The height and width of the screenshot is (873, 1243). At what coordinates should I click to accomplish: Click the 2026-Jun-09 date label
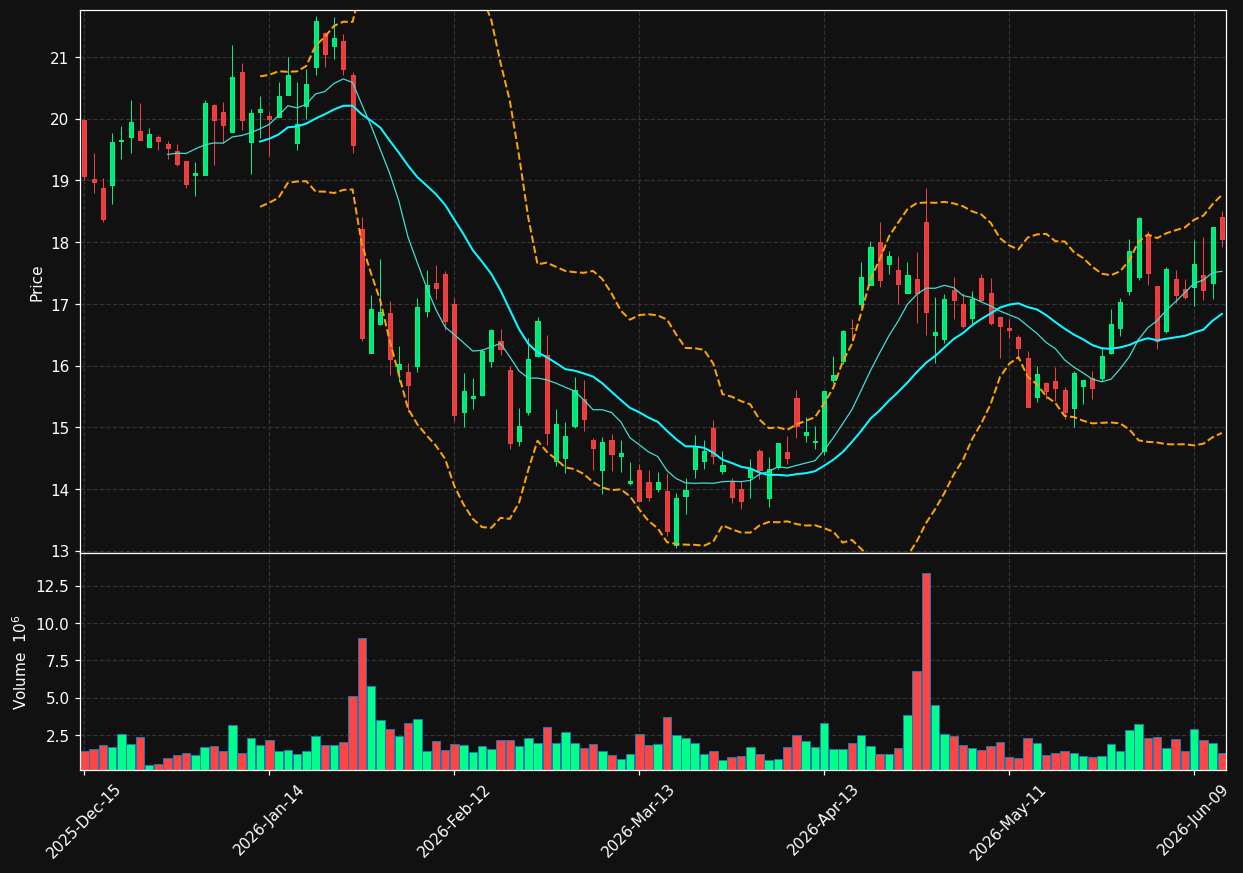pos(1194,820)
